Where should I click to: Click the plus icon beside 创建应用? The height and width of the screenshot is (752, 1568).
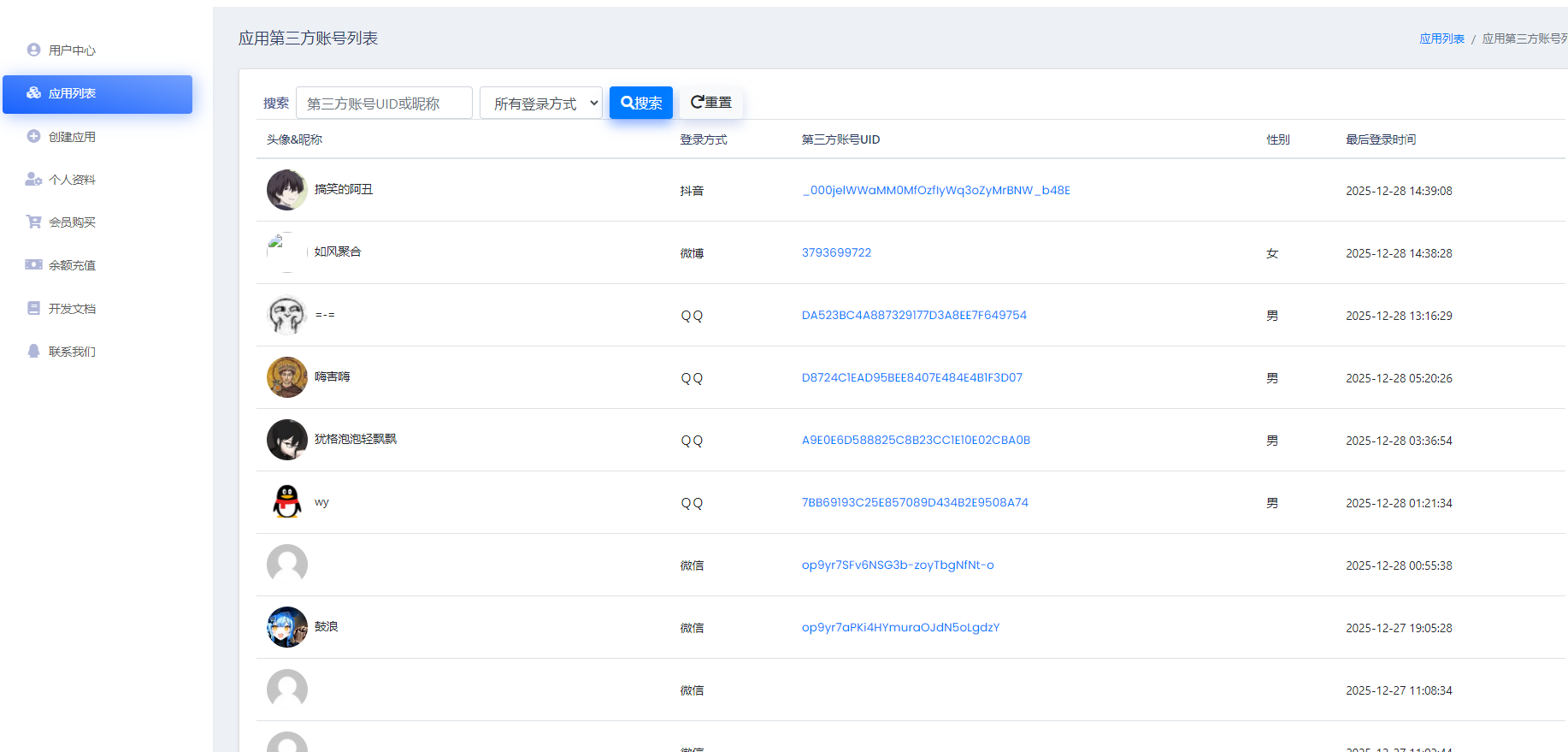(x=34, y=136)
